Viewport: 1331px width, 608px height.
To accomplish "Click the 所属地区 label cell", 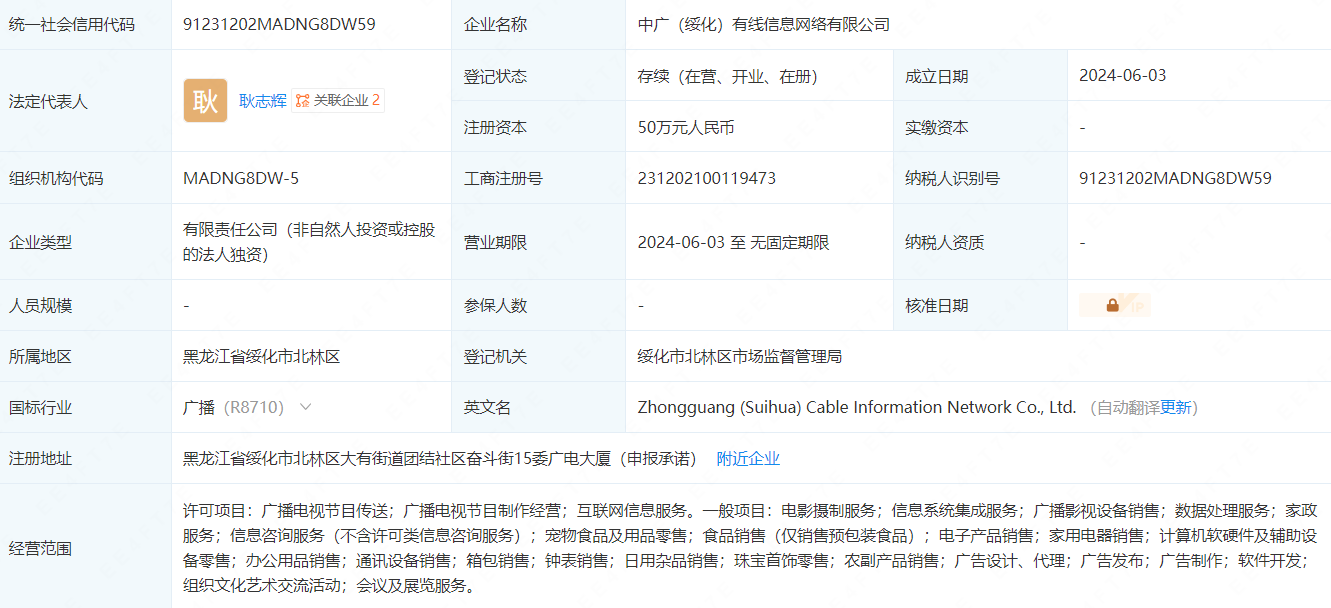I will tap(86, 357).
